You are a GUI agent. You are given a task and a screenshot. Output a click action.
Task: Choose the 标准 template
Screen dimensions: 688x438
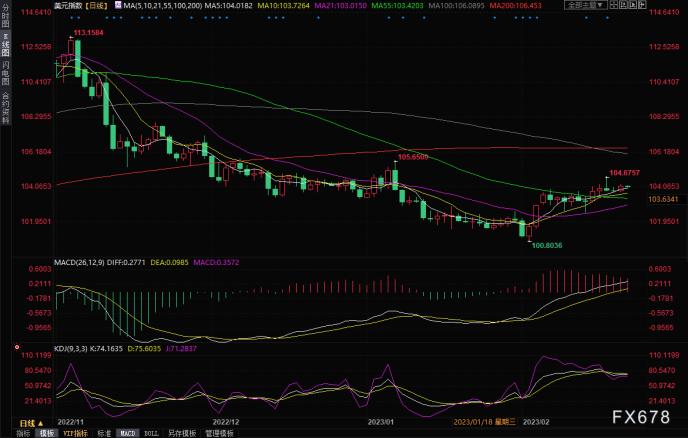click(x=104, y=433)
